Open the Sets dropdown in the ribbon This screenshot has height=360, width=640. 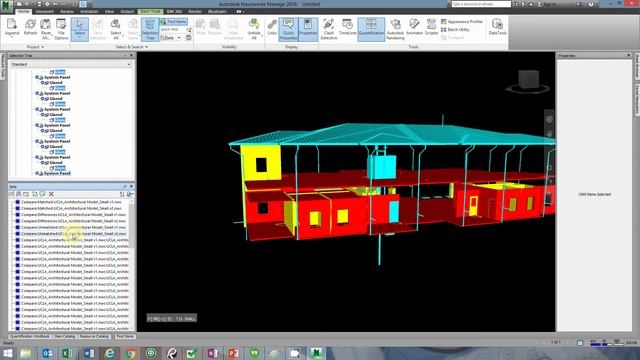pyautogui.click(x=171, y=38)
